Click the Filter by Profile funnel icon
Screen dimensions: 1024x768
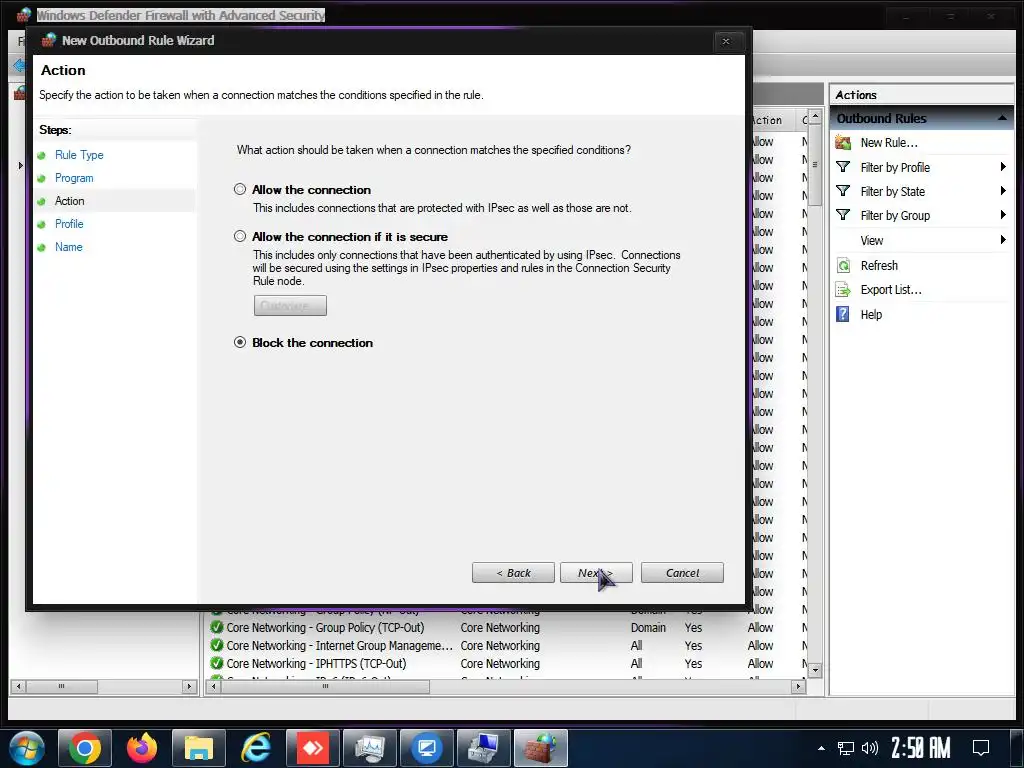coord(843,167)
